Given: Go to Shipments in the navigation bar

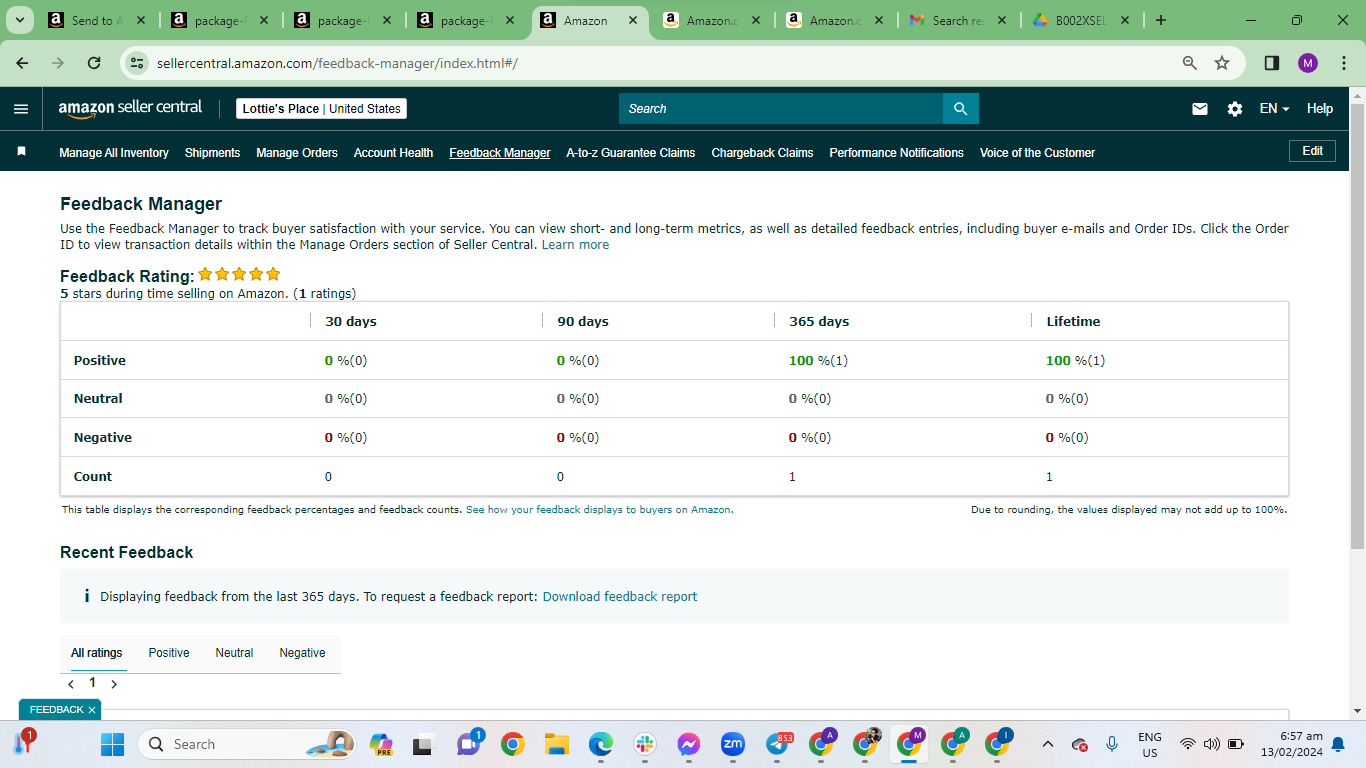Looking at the screenshot, I should click(212, 153).
